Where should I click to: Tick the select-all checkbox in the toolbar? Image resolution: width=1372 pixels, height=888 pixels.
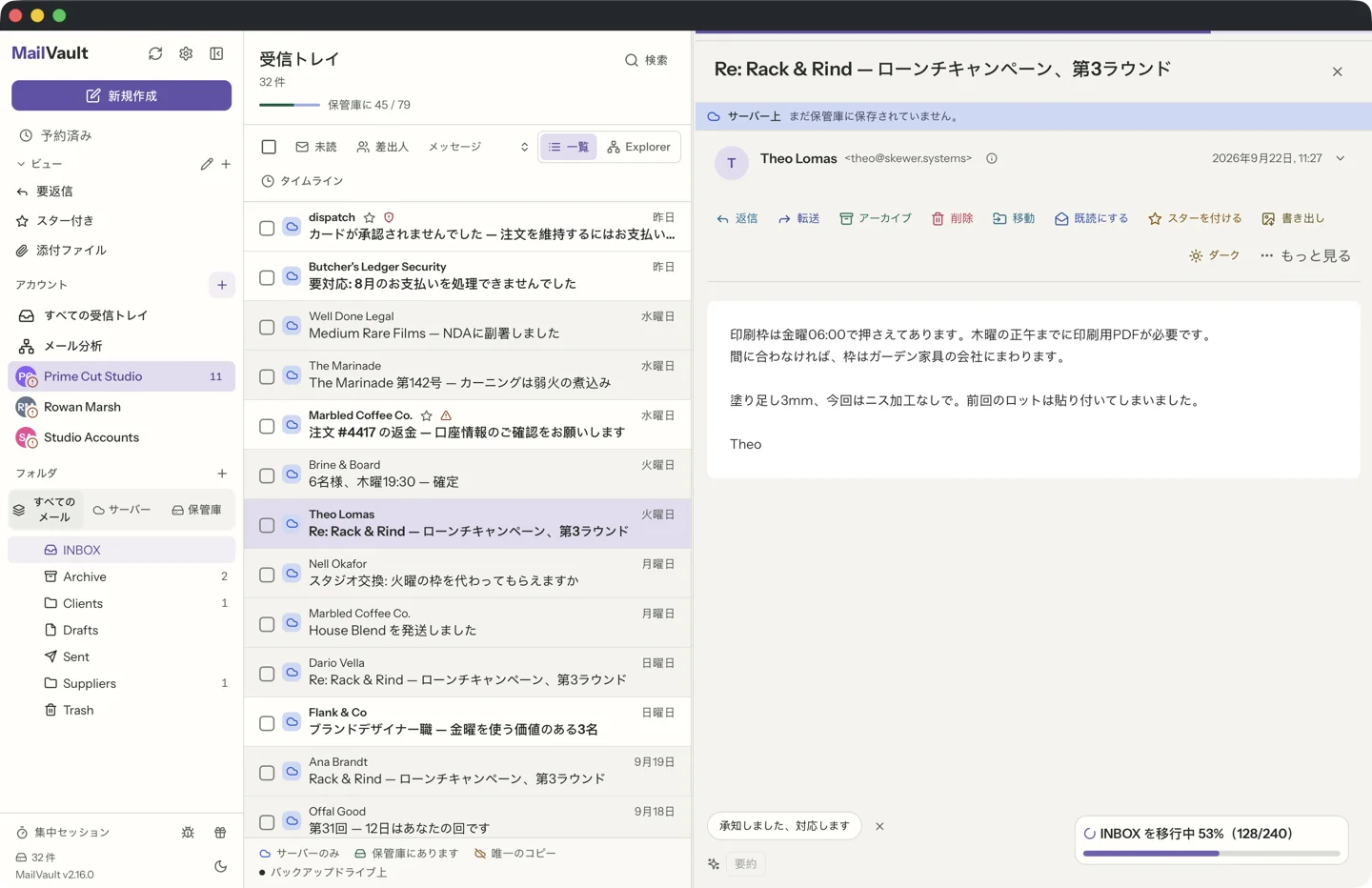(269, 147)
